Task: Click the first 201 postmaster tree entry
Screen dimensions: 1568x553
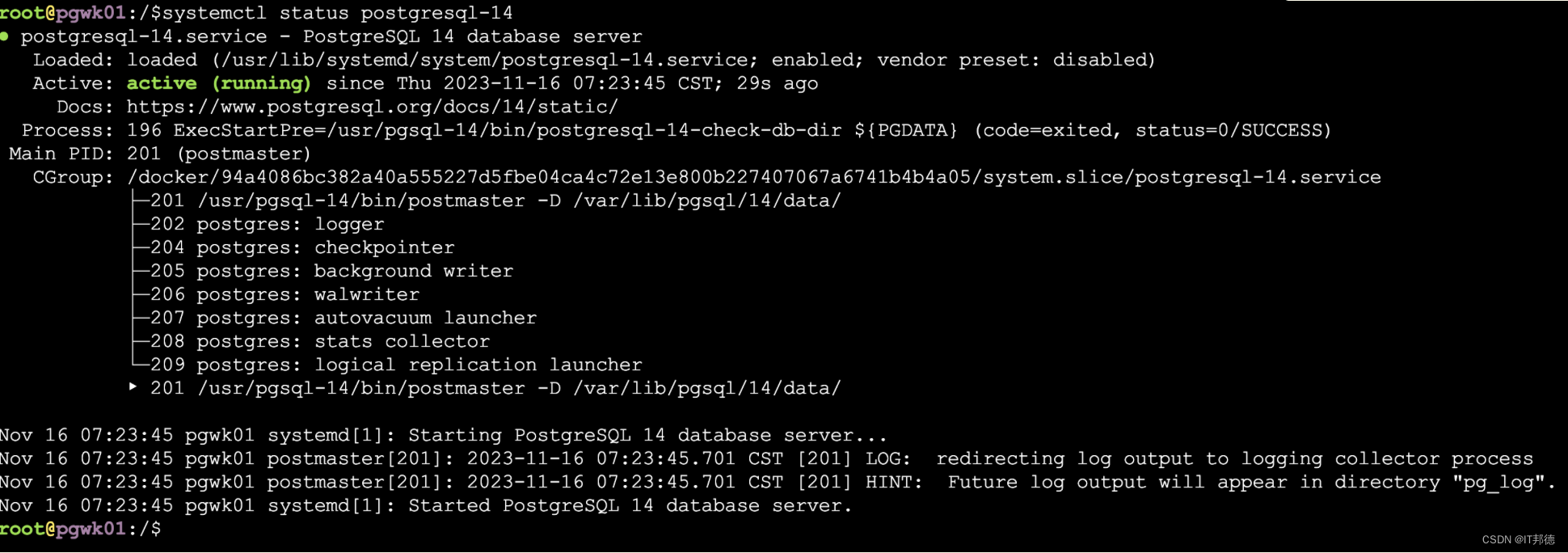Action: coord(495,201)
